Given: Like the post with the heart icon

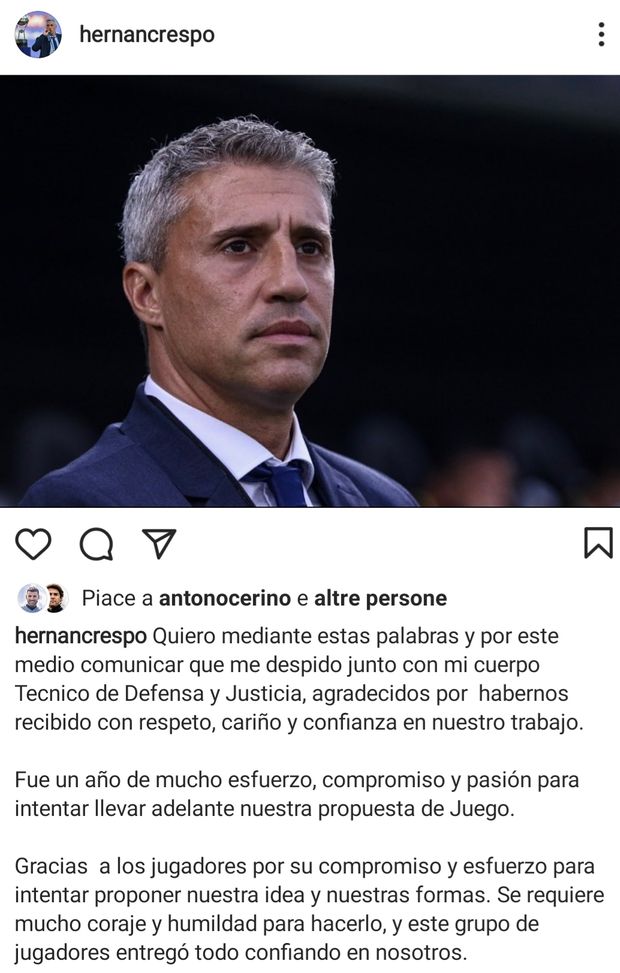Looking at the screenshot, I should point(33,544).
